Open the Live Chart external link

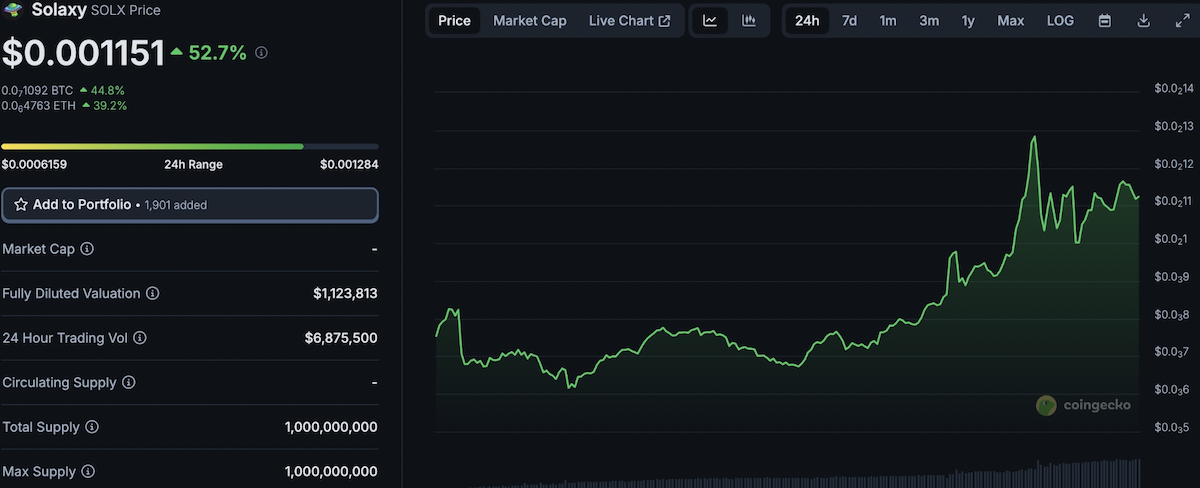(630, 21)
